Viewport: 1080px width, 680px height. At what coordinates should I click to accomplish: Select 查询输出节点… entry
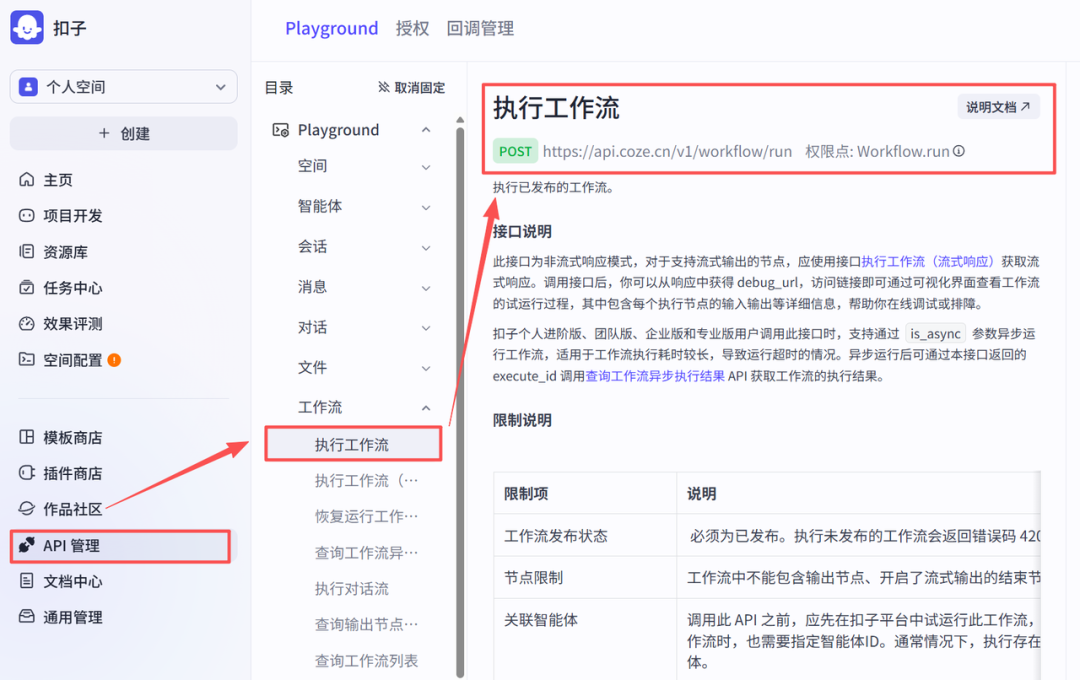click(366, 624)
